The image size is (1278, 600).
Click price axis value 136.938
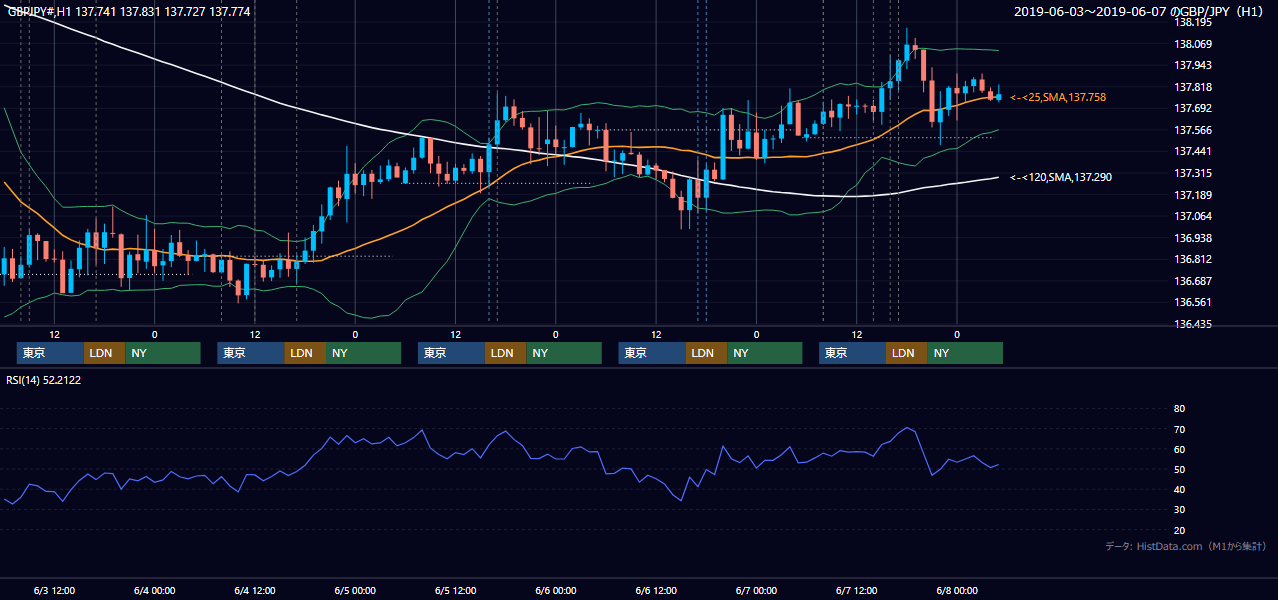[x=1193, y=238]
